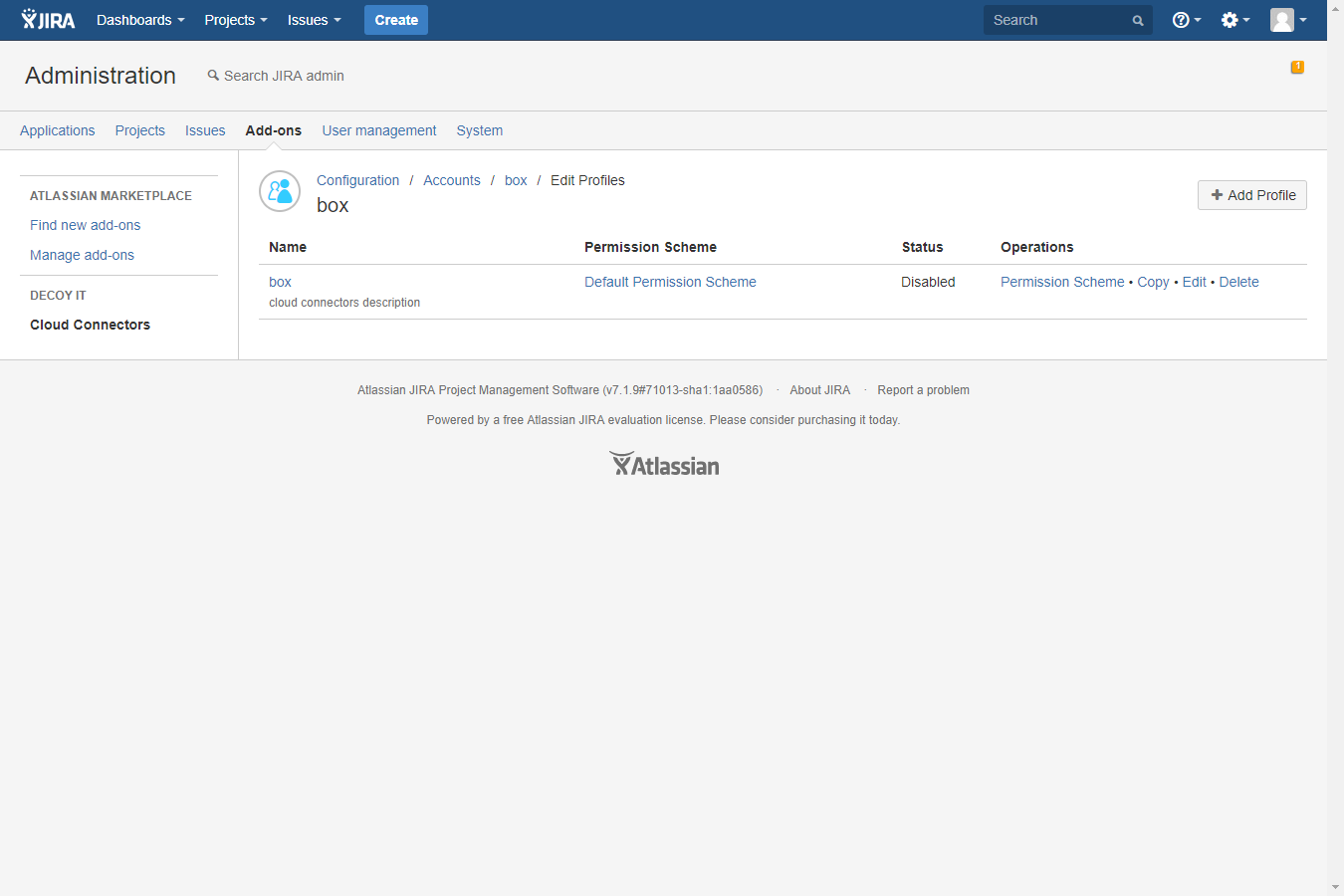Click the box account avatar icon

[x=280, y=191]
